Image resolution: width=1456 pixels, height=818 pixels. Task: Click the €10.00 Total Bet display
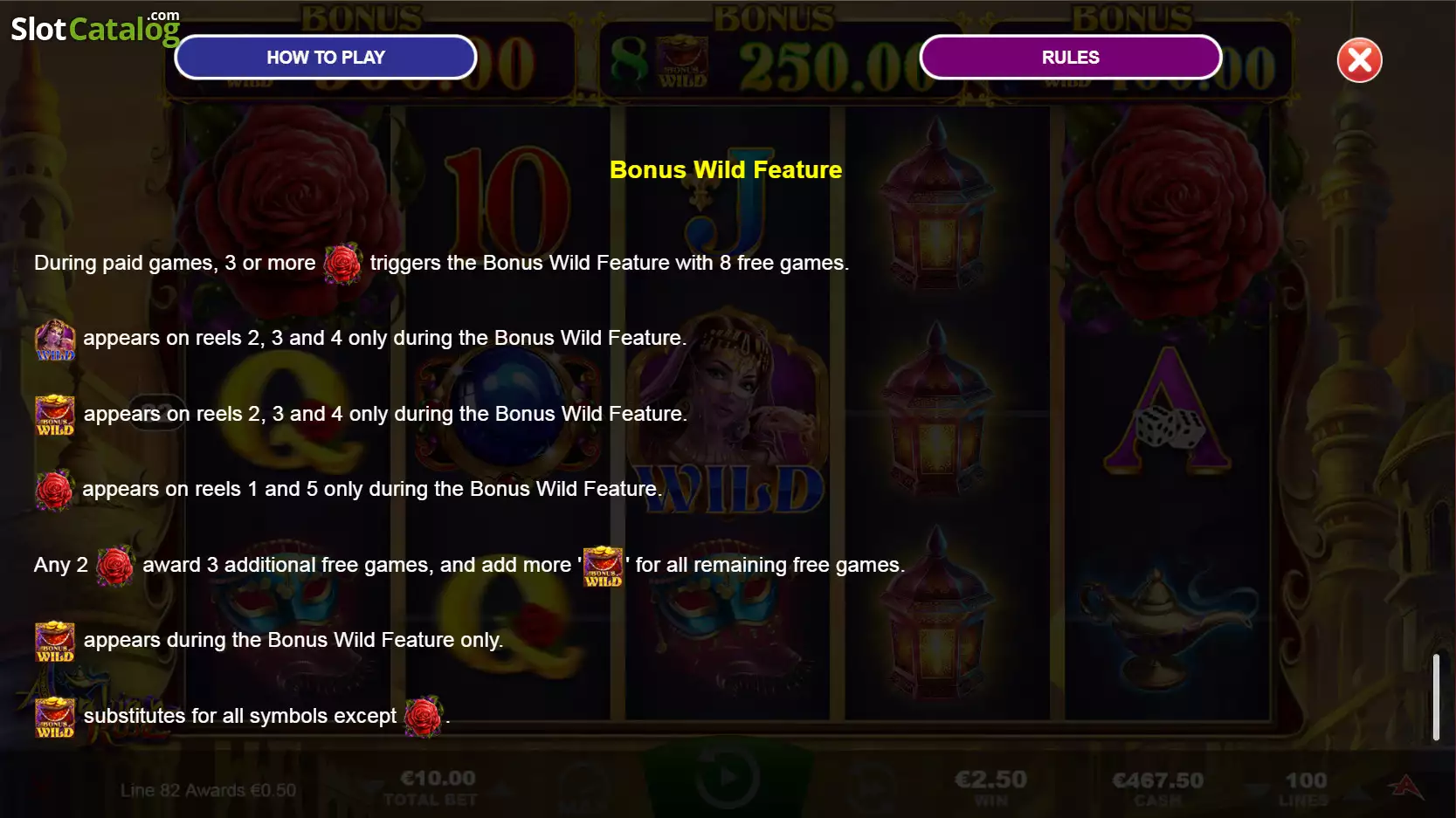(438, 787)
